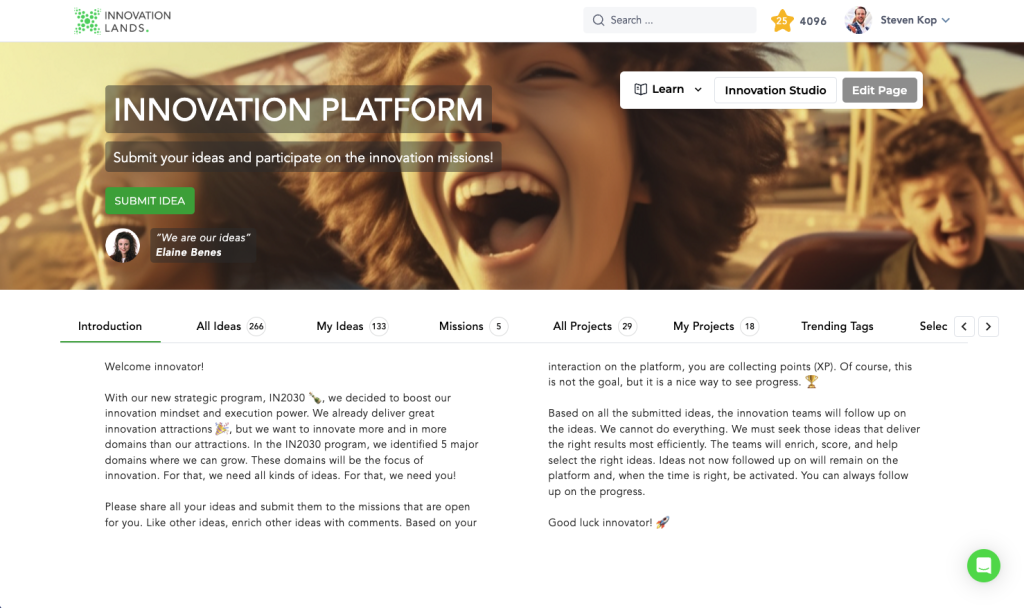This screenshot has height=608, width=1024.
Task: Click inside the Search input field
Action: (x=670, y=19)
